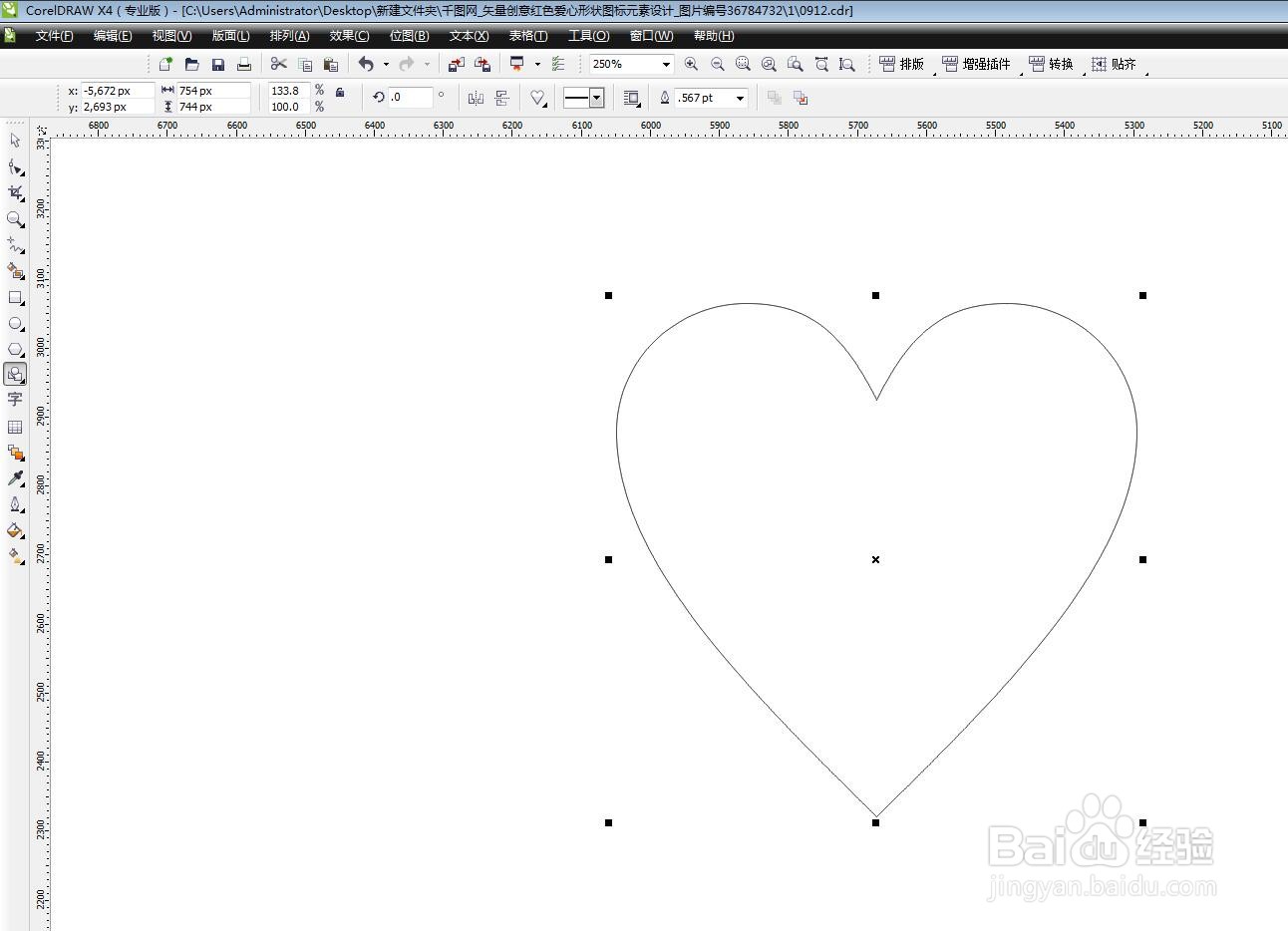Image resolution: width=1288 pixels, height=931 pixels.
Task: Select the Freehand drawing tool
Action: point(15,244)
